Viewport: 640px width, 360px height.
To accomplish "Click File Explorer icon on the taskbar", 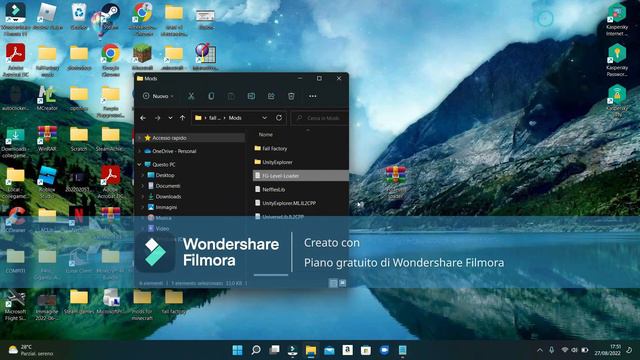I will click(x=311, y=350).
